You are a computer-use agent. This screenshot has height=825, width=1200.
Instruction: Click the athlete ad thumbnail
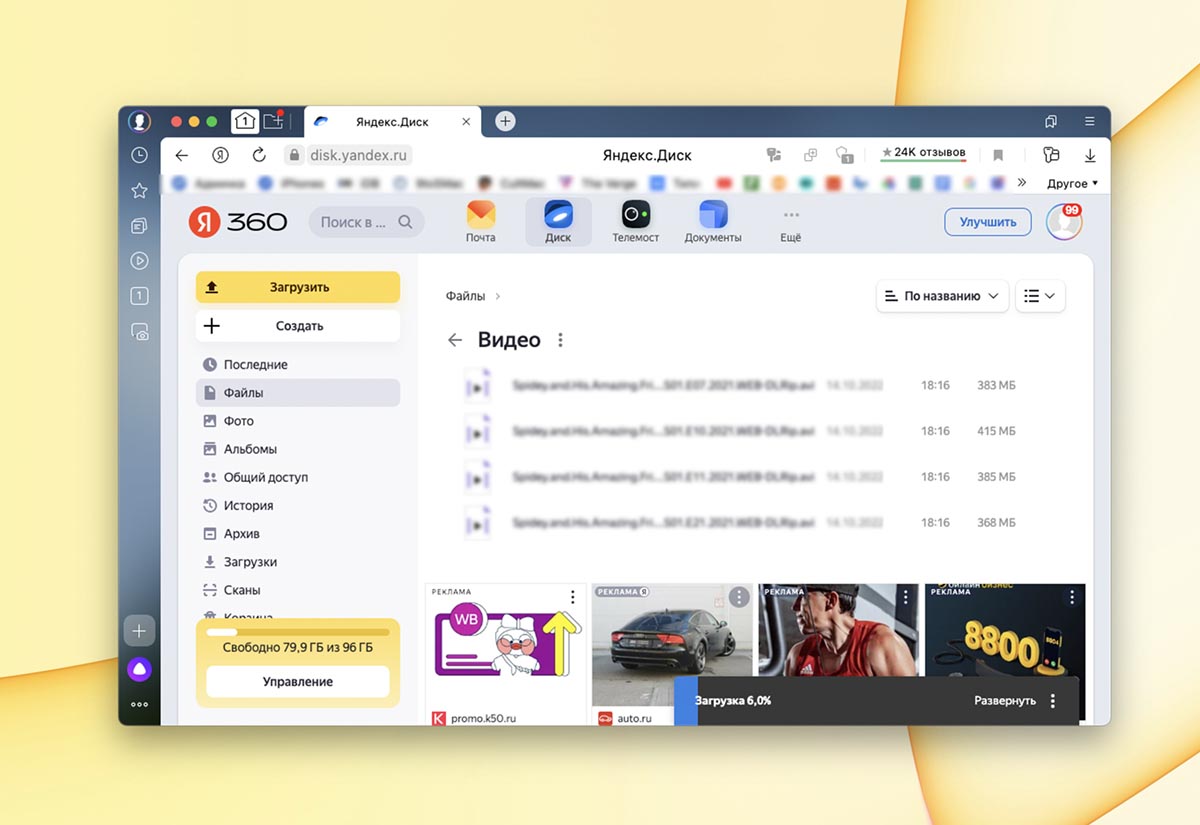coord(838,630)
